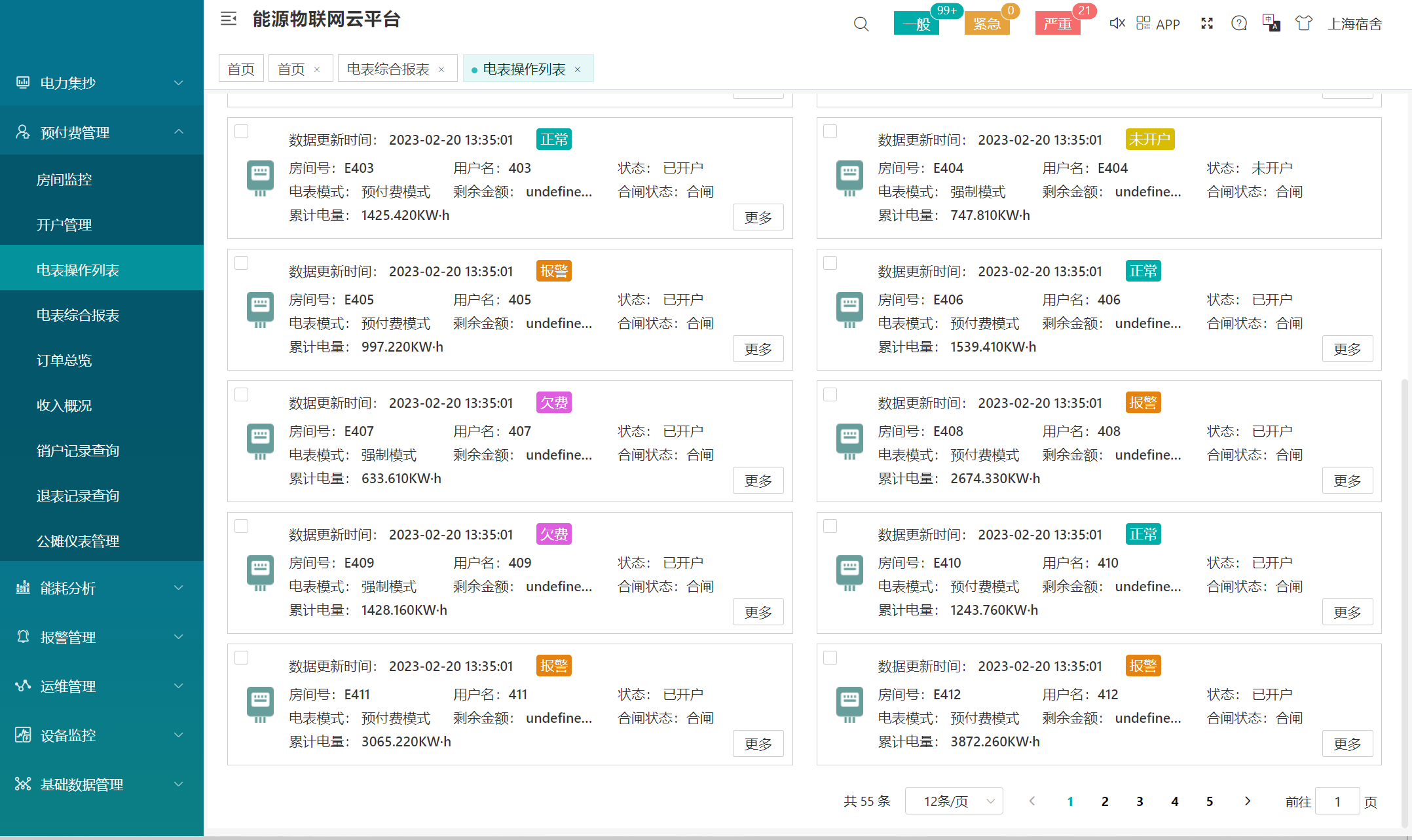Open the help question mark icon
The width and height of the screenshot is (1412, 840).
pos(1238,24)
